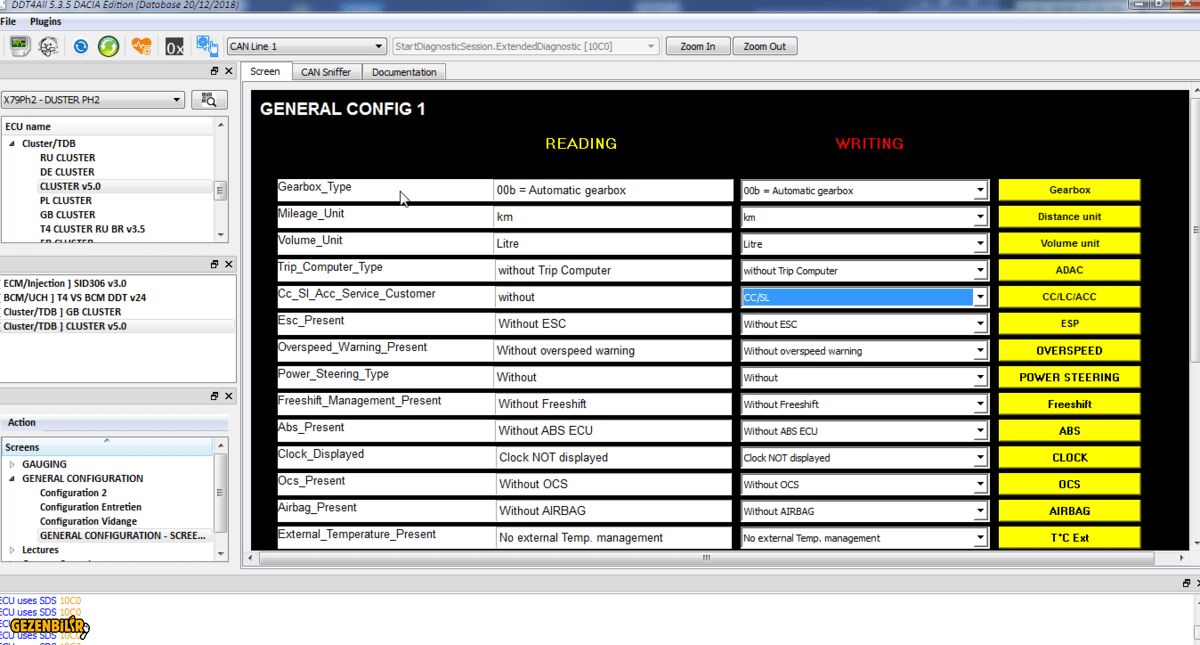
Task: Close the ECU name panel
Action: pyautogui.click(x=228, y=71)
